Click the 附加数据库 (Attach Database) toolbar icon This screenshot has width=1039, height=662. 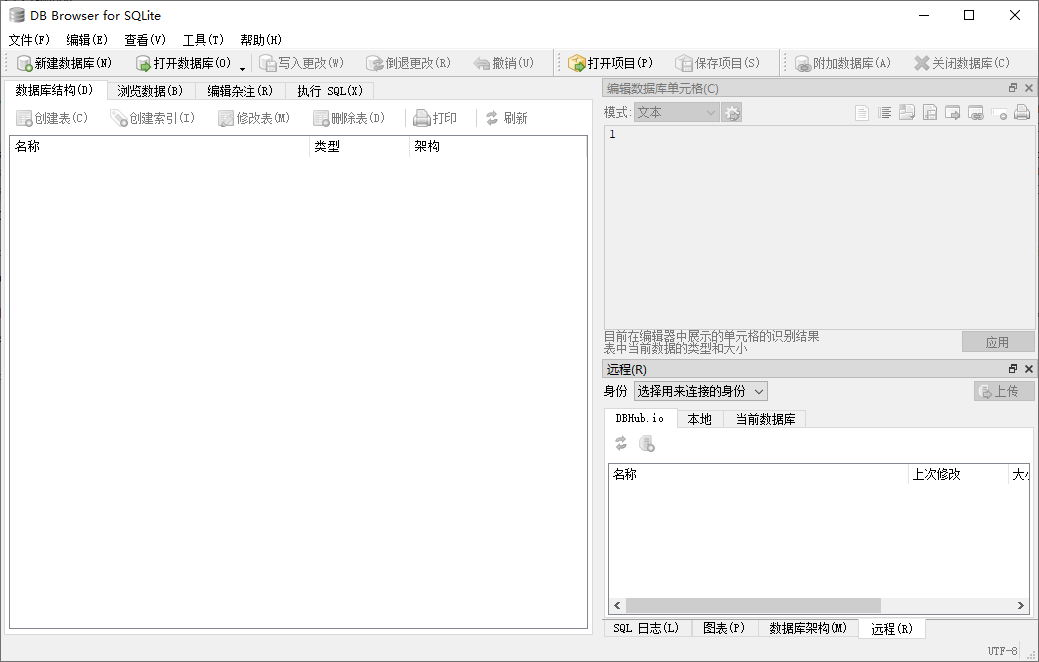tap(803, 63)
